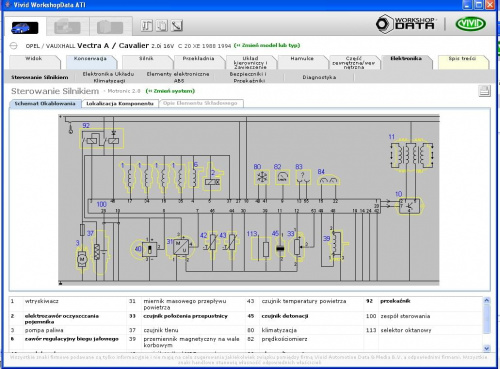
Task: Click the 'Zmień system' link
Action: point(170,91)
